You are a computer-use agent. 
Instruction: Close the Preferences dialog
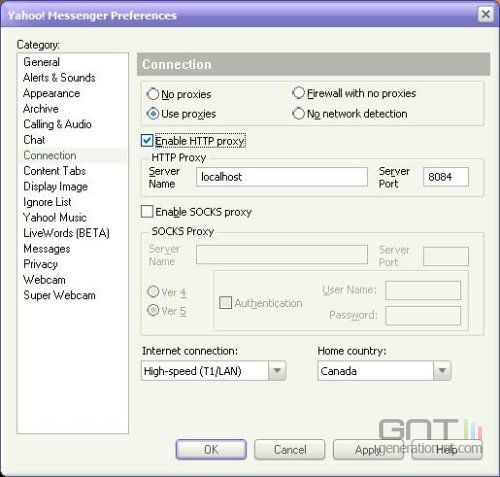pos(486,14)
